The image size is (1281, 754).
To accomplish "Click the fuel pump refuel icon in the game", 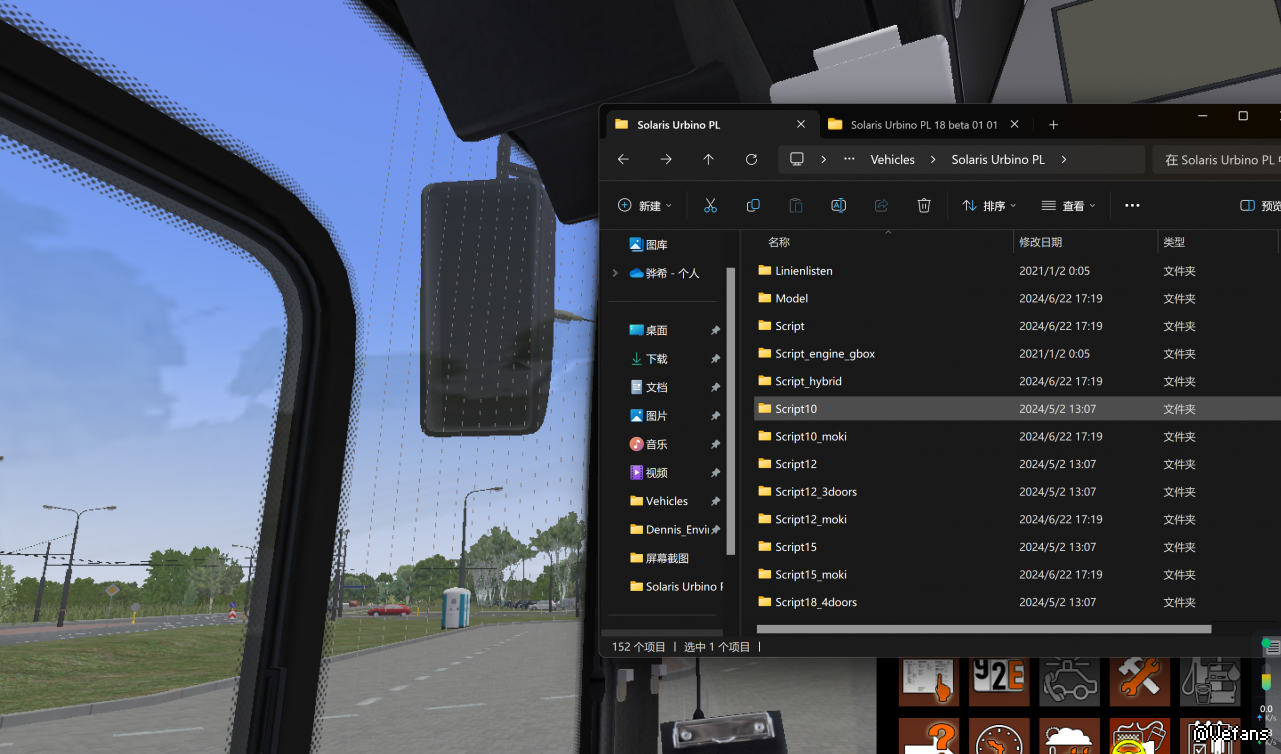I will (1210, 681).
